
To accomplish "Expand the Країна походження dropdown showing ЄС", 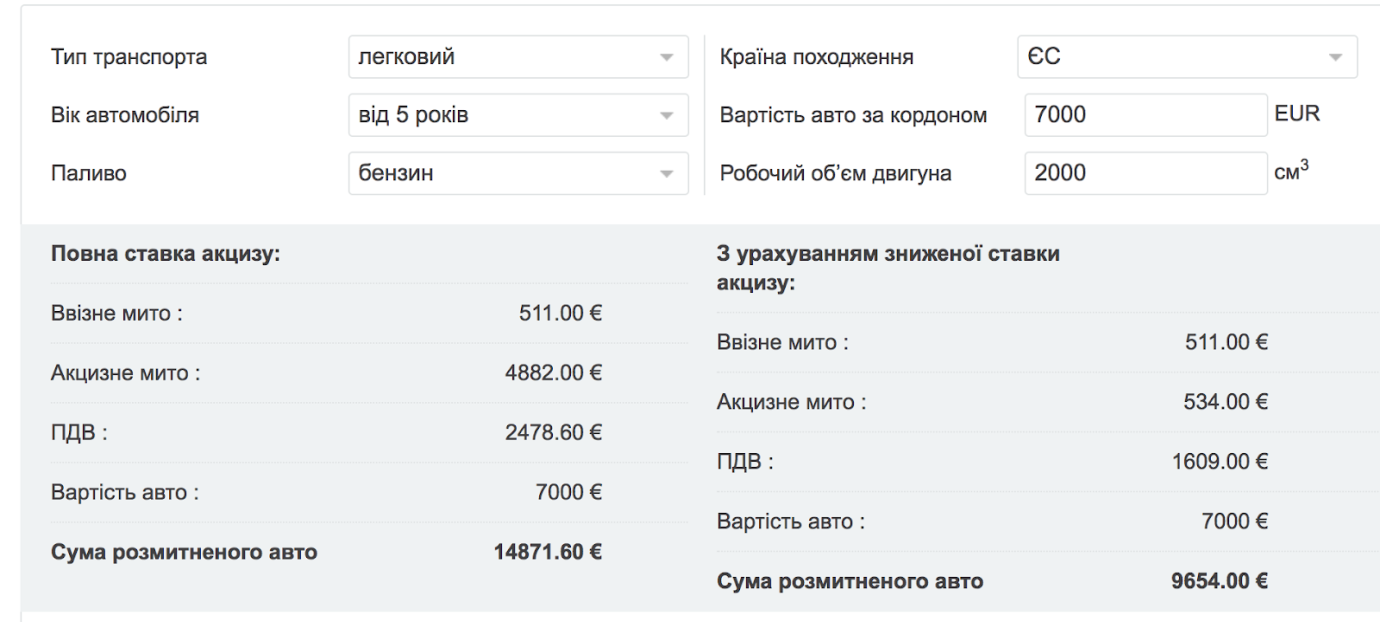I will [x=1187, y=56].
